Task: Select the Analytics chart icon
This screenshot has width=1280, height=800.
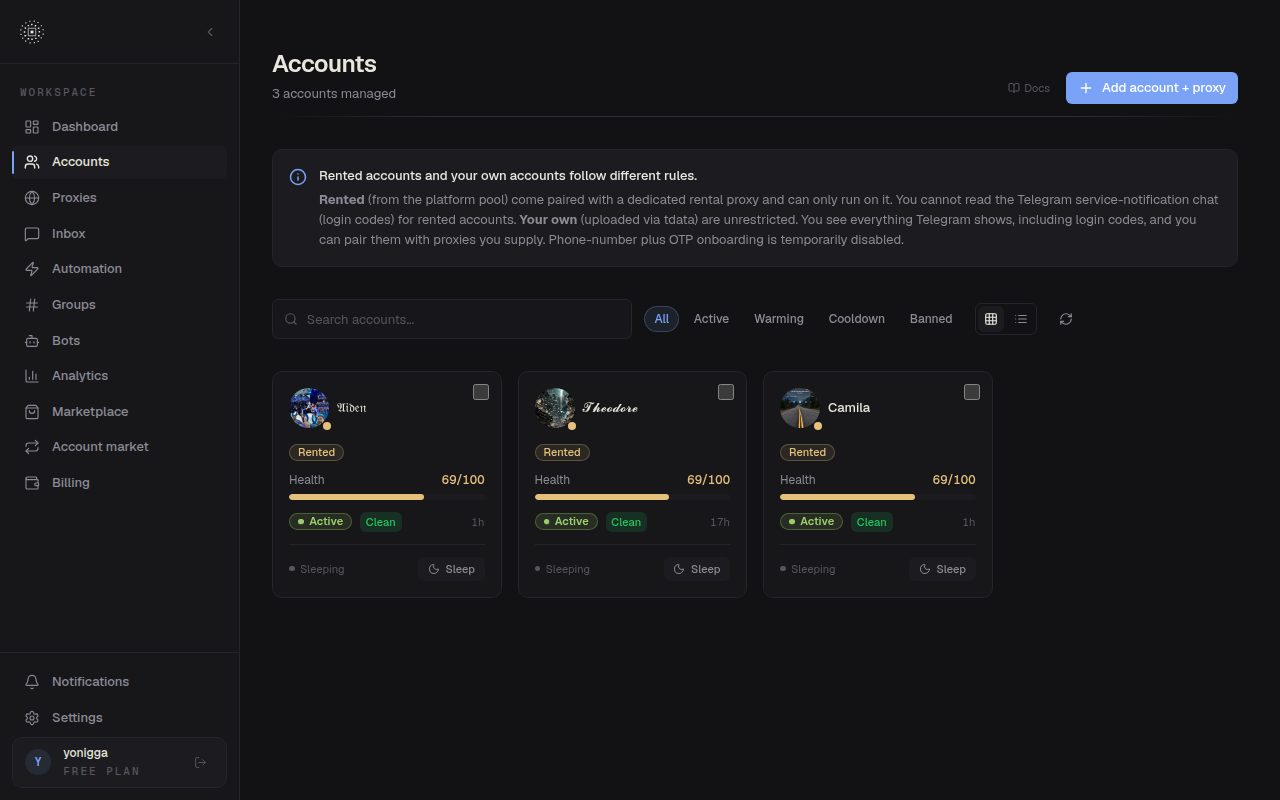Action: point(32,376)
